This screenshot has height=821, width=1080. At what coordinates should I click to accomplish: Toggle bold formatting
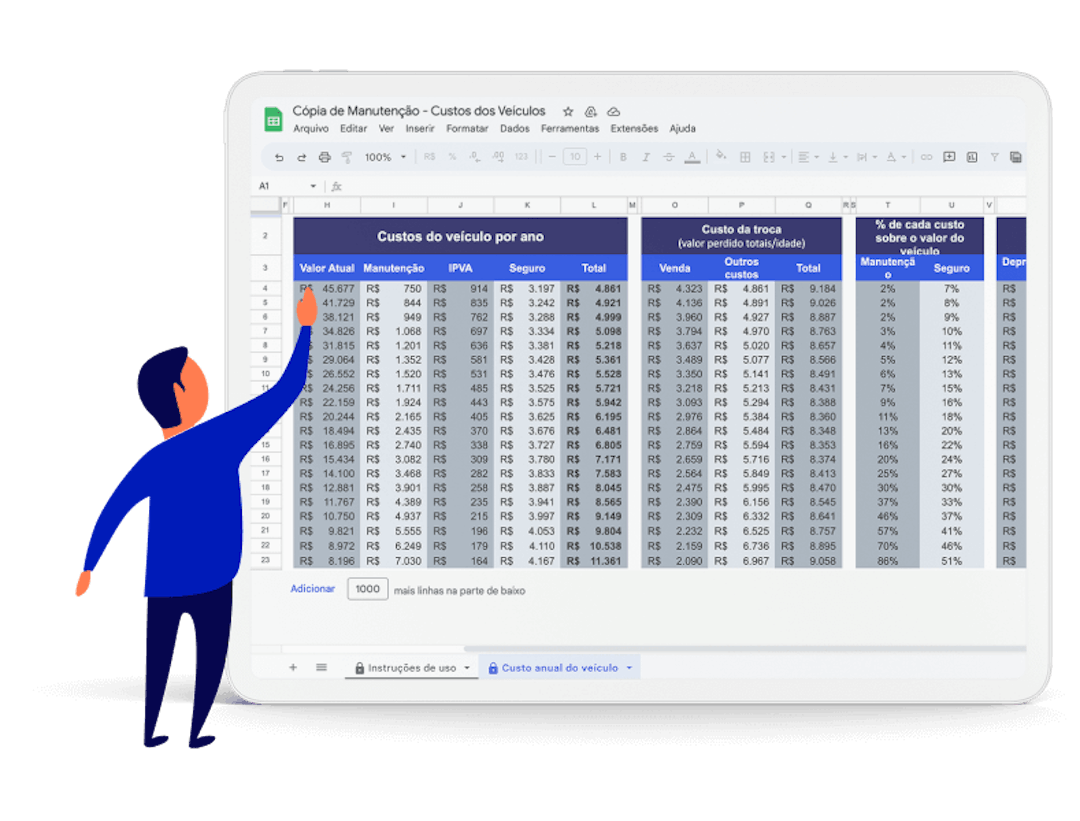tap(623, 157)
